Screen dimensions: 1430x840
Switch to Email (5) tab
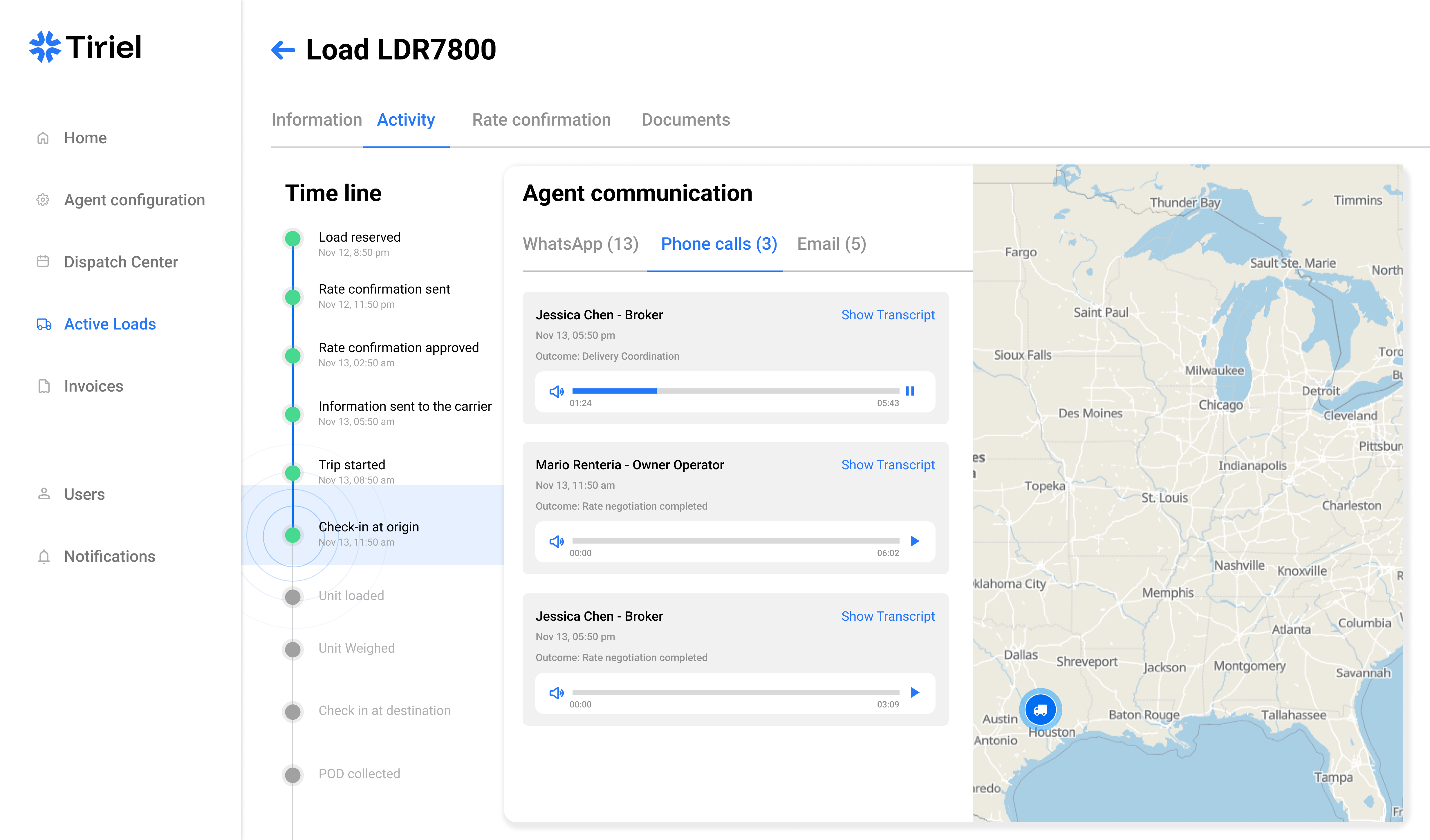(x=831, y=244)
